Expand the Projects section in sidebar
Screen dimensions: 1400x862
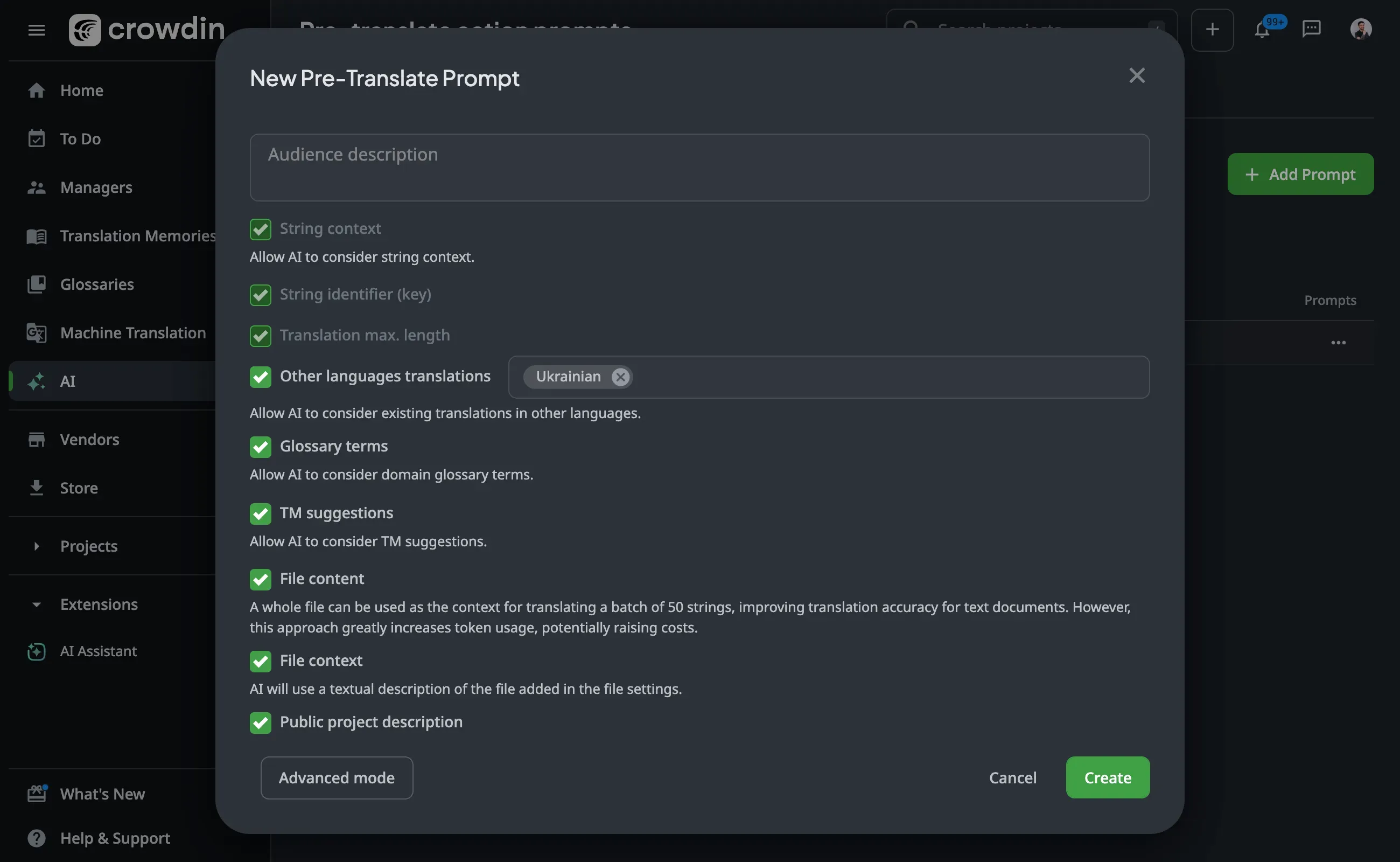pos(37,546)
